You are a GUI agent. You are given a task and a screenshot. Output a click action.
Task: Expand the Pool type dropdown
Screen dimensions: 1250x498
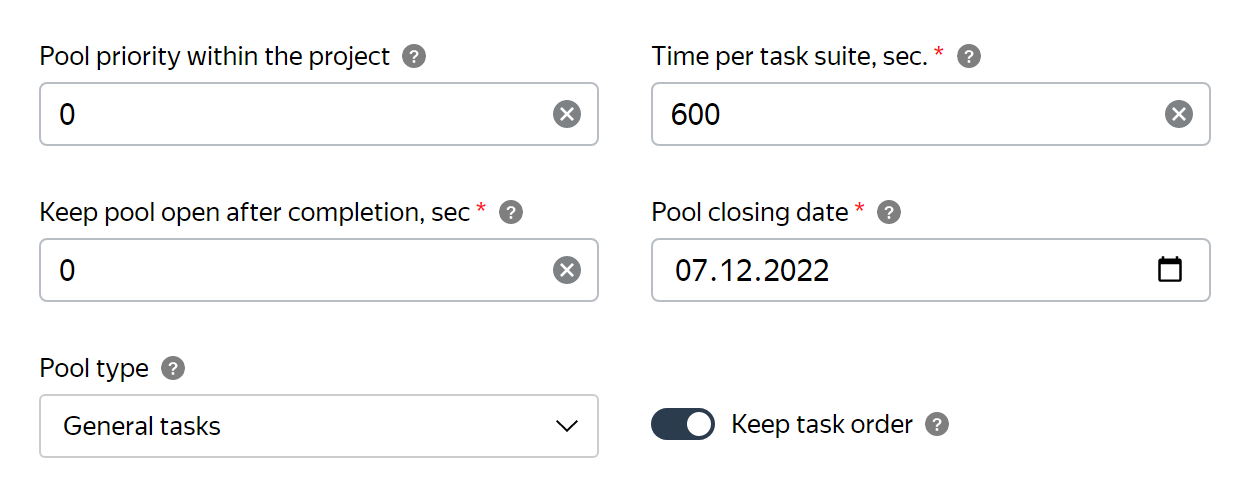[x=319, y=426]
